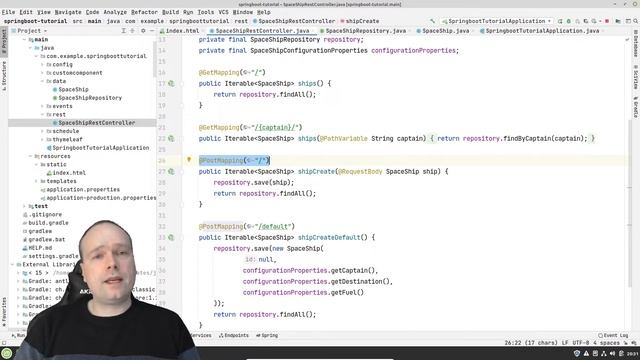Start debugging with the green bug icon

tap(569, 21)
